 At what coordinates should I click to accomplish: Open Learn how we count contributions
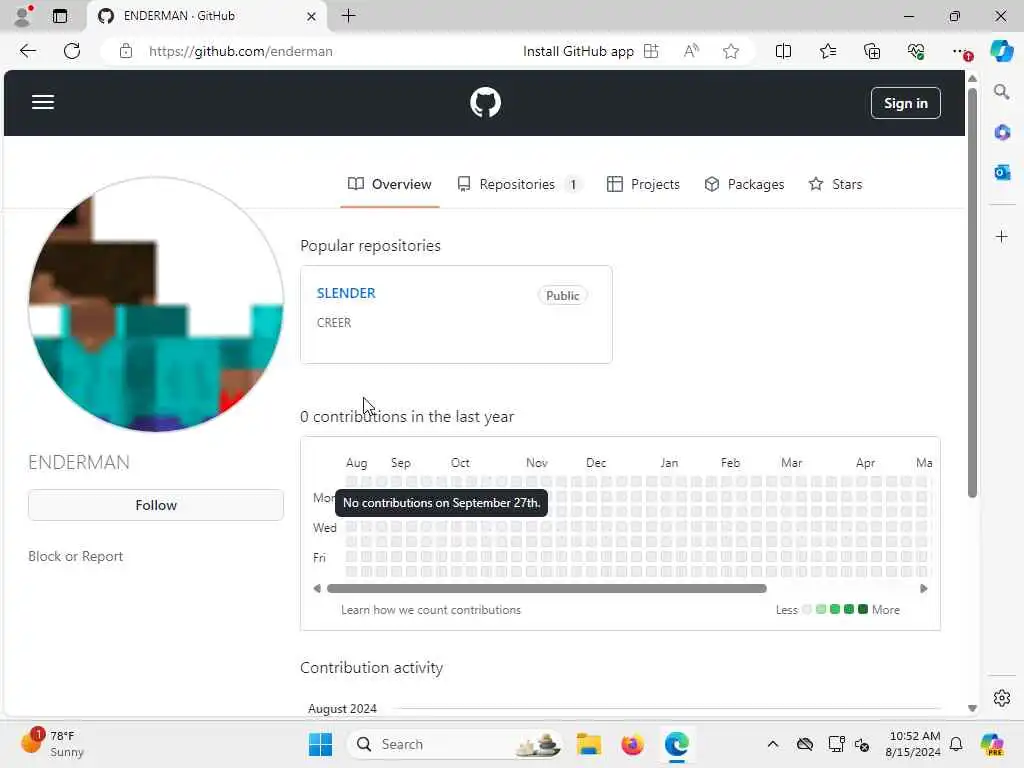431,609
